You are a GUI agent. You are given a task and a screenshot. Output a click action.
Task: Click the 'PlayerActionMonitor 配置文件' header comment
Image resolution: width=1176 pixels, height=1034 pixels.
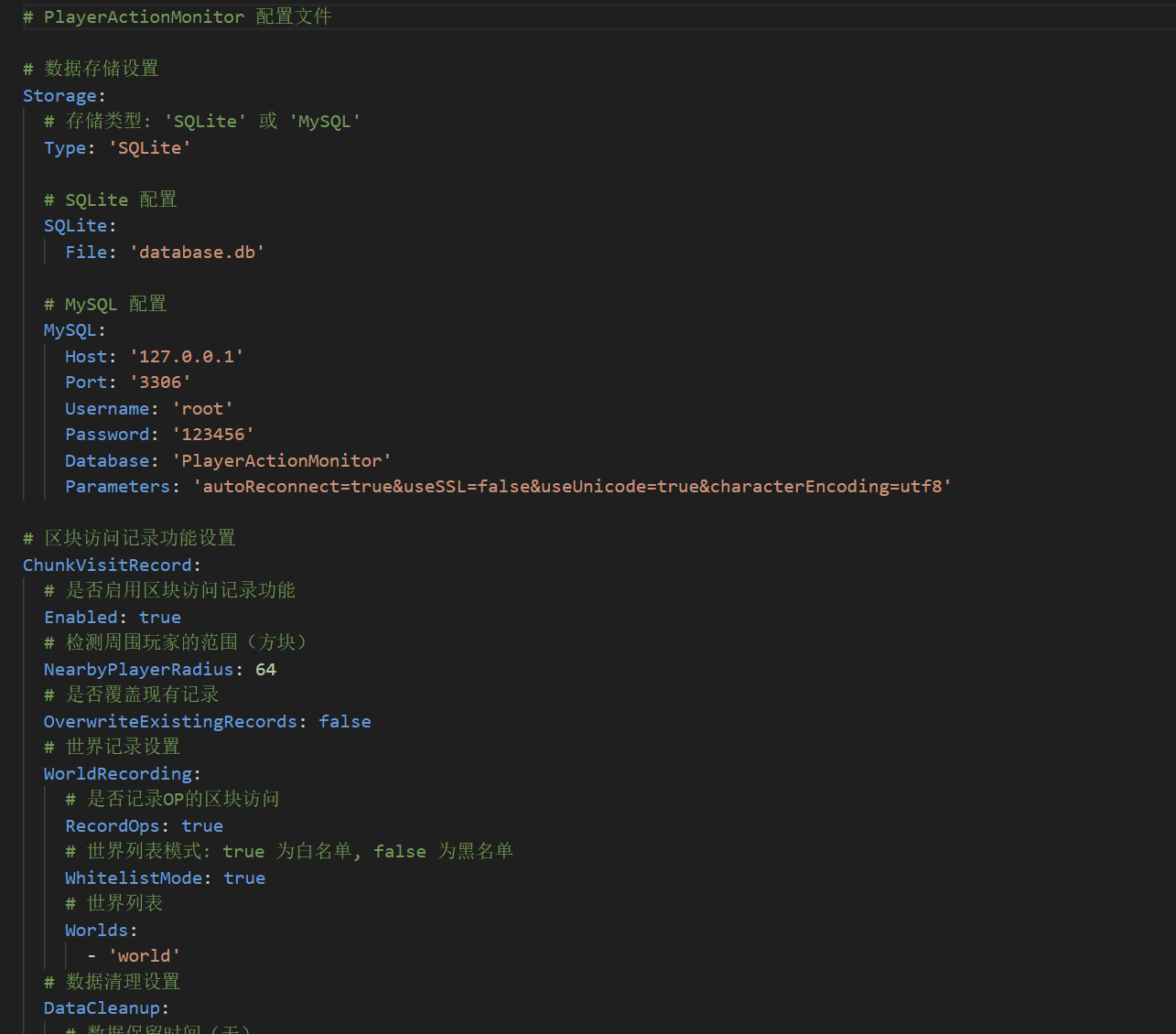coord(178,16)
